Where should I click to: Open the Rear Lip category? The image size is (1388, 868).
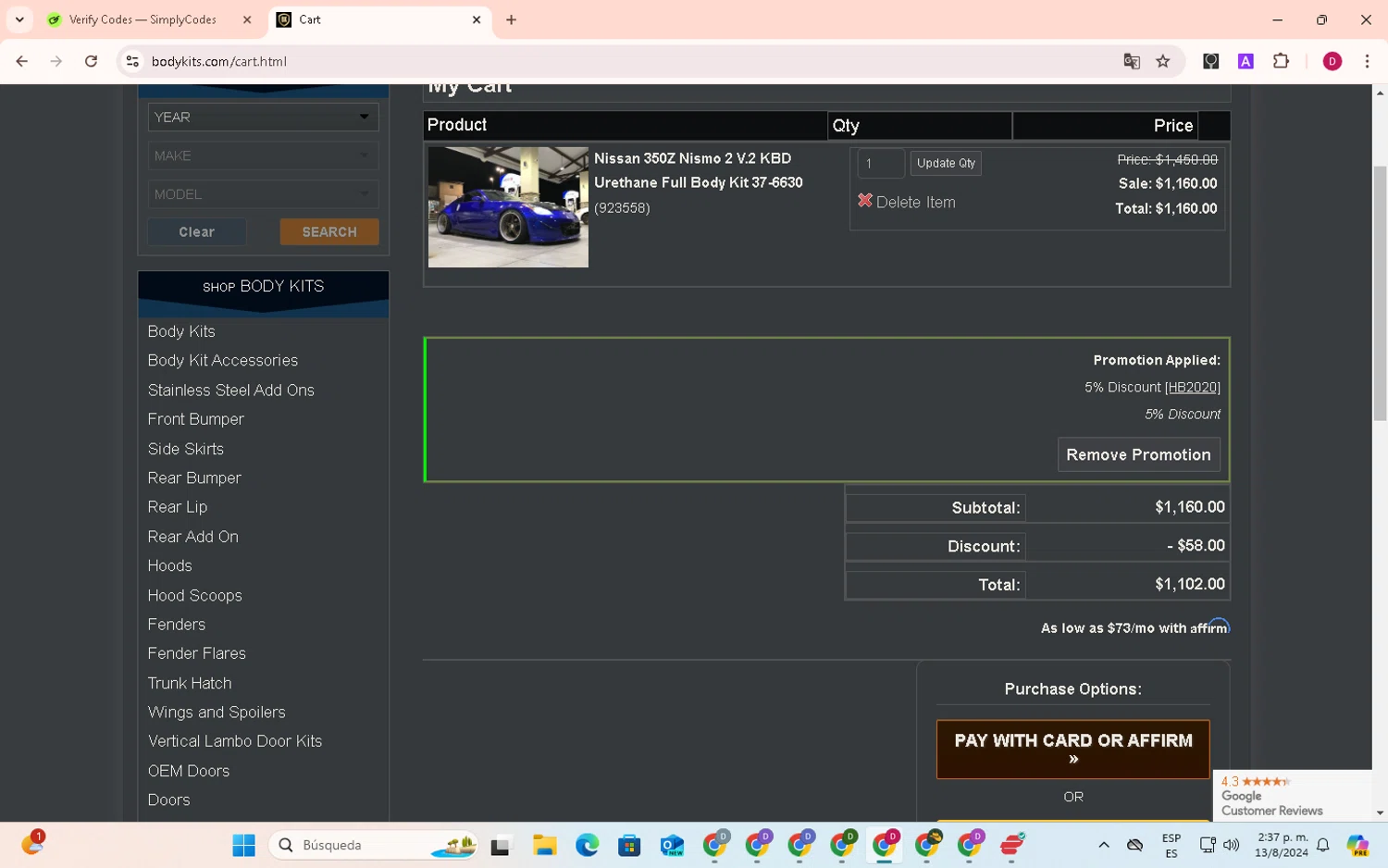coord(178,507)
